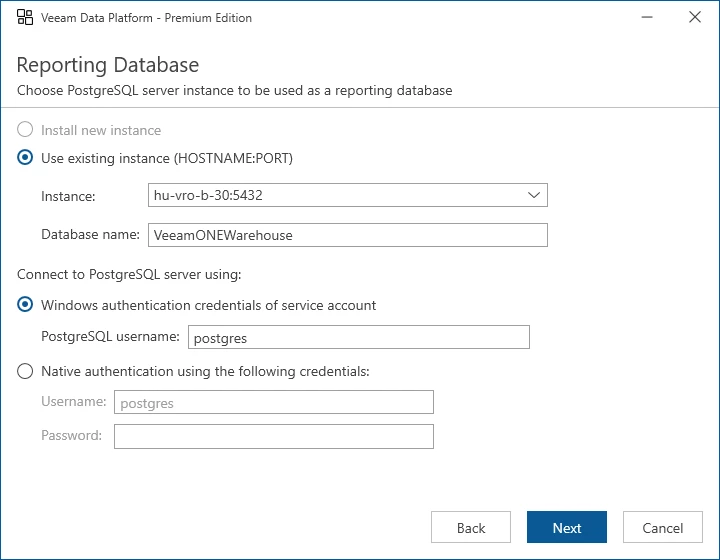Click the native authentication Password field
This screenshot has height=560, width=720.
[273, 436]
